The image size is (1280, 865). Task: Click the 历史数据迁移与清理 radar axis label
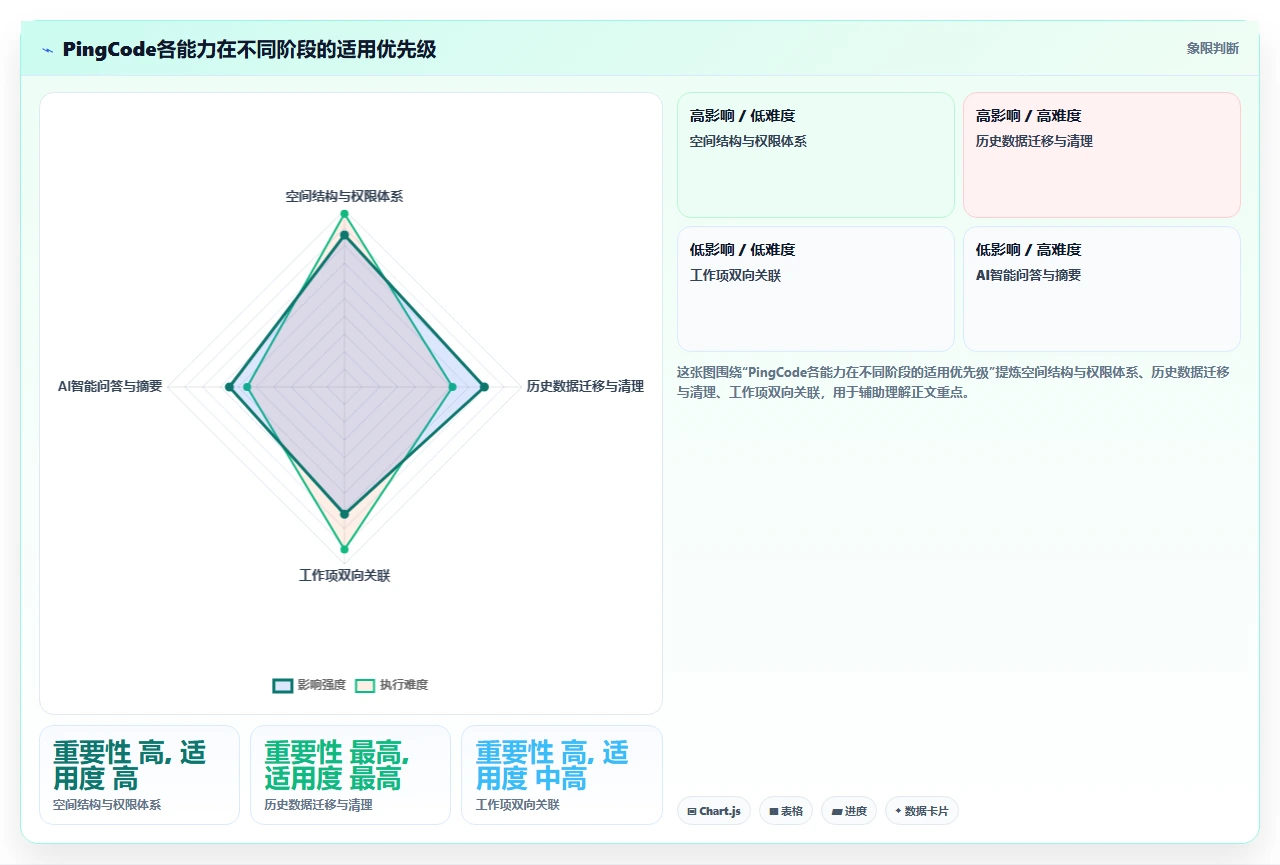tap(585, 386)
